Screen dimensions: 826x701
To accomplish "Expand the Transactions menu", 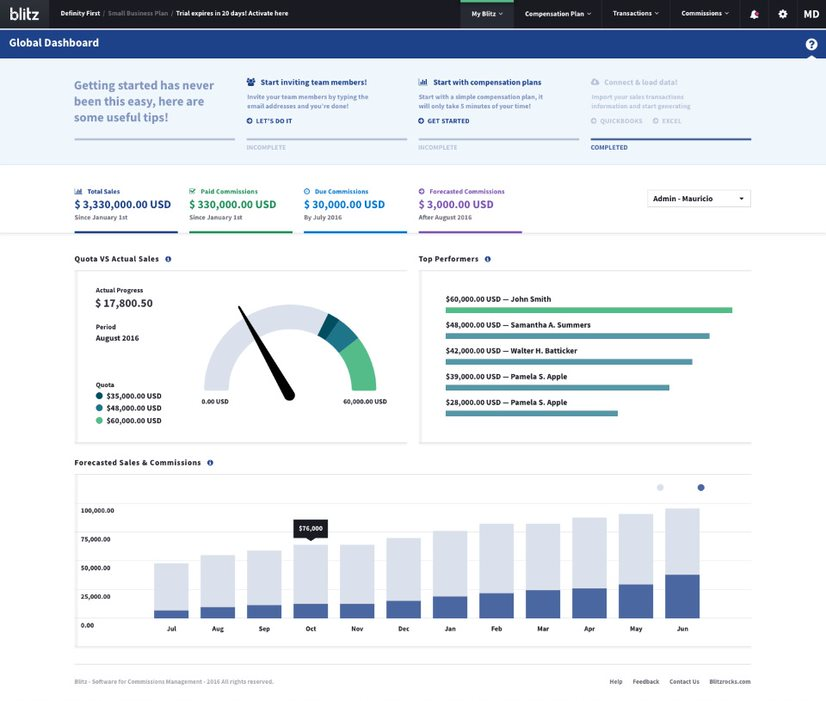I will 636,14.
